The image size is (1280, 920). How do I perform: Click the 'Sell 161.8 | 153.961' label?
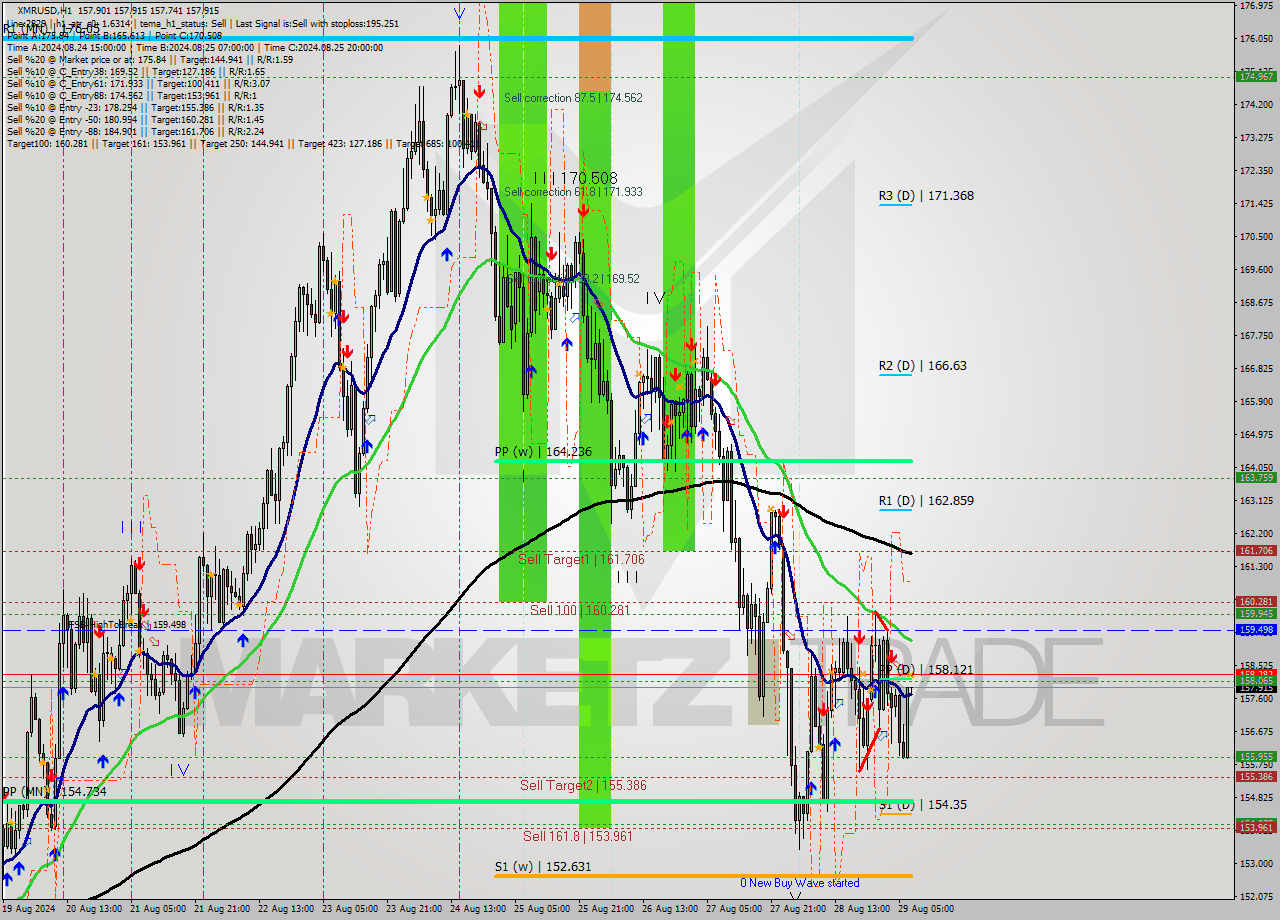tap(578, 836)
